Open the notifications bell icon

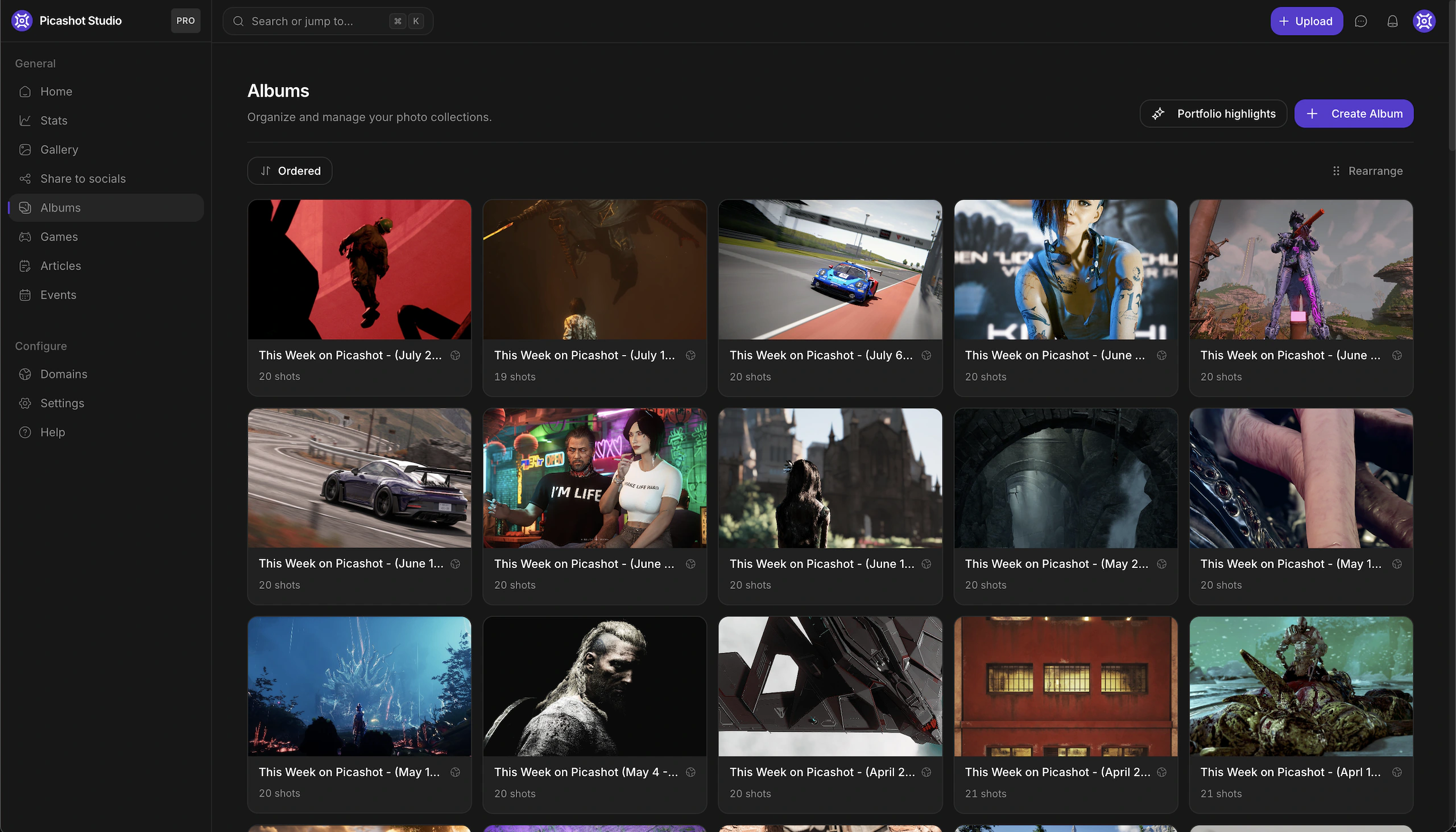pyautogui.click(x=1392, y=21)
